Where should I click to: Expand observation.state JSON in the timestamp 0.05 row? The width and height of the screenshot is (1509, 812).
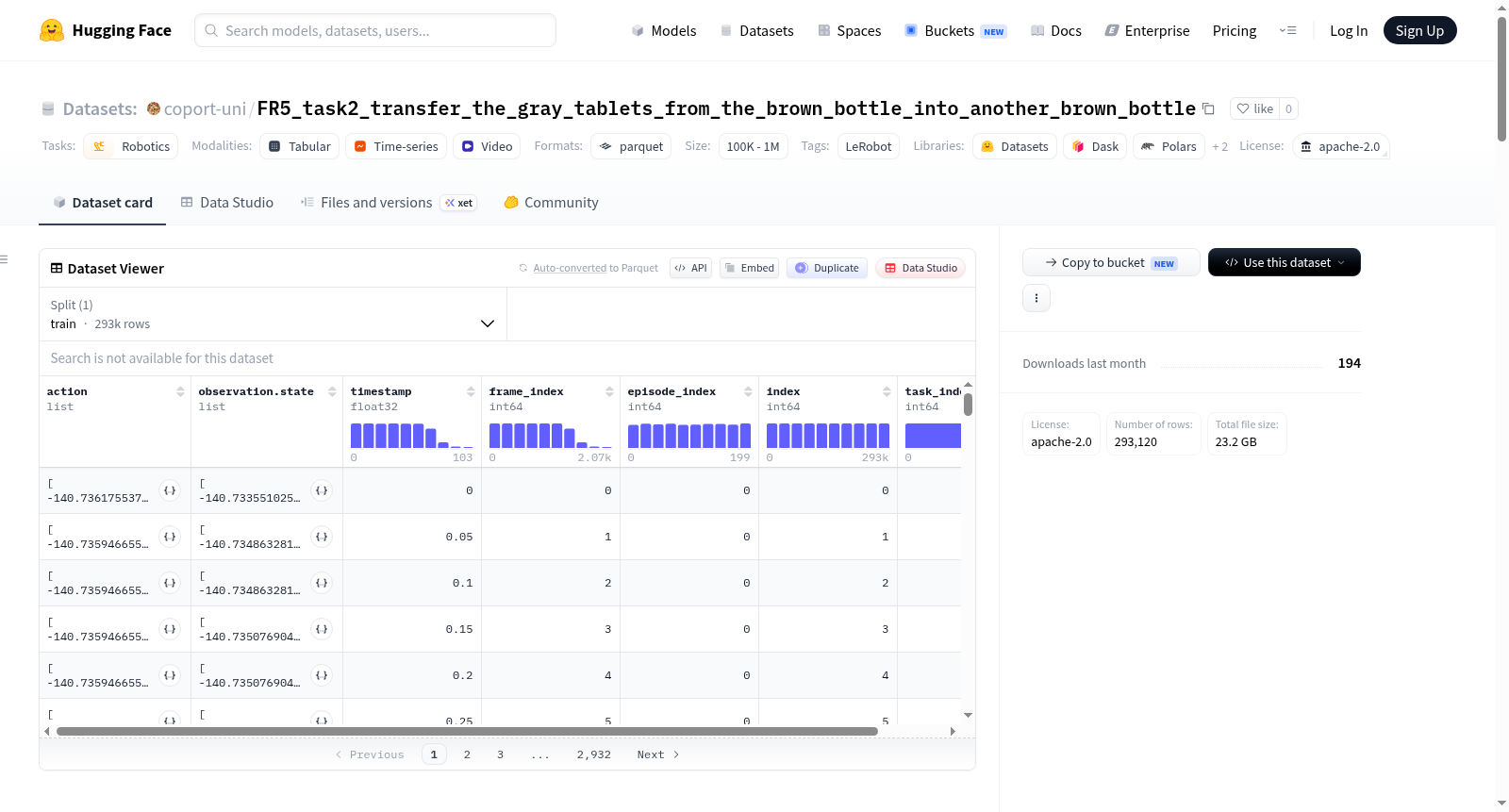click(322, 537)
